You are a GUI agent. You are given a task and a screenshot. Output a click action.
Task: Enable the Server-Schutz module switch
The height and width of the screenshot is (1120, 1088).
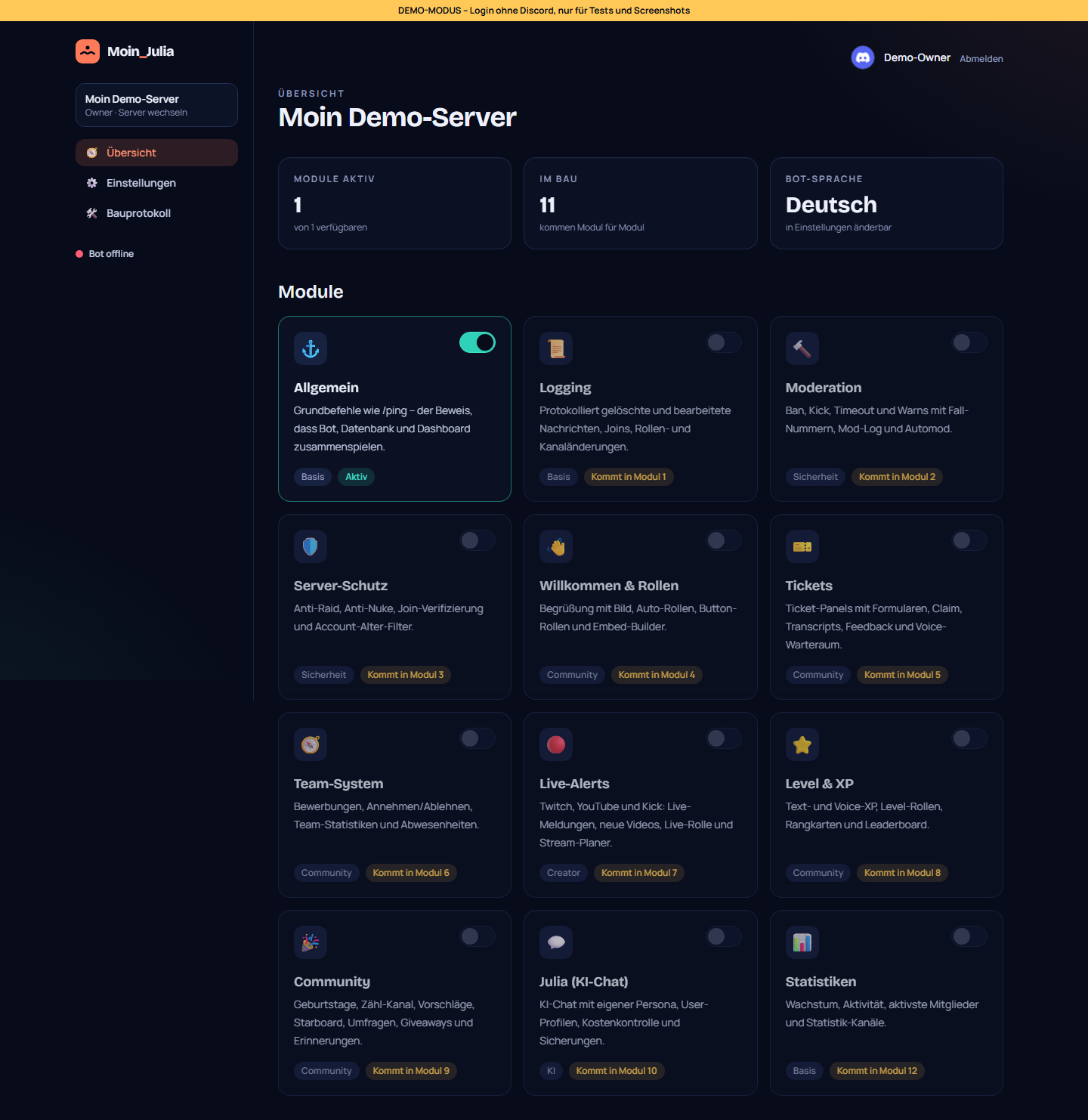click(478, 540)
